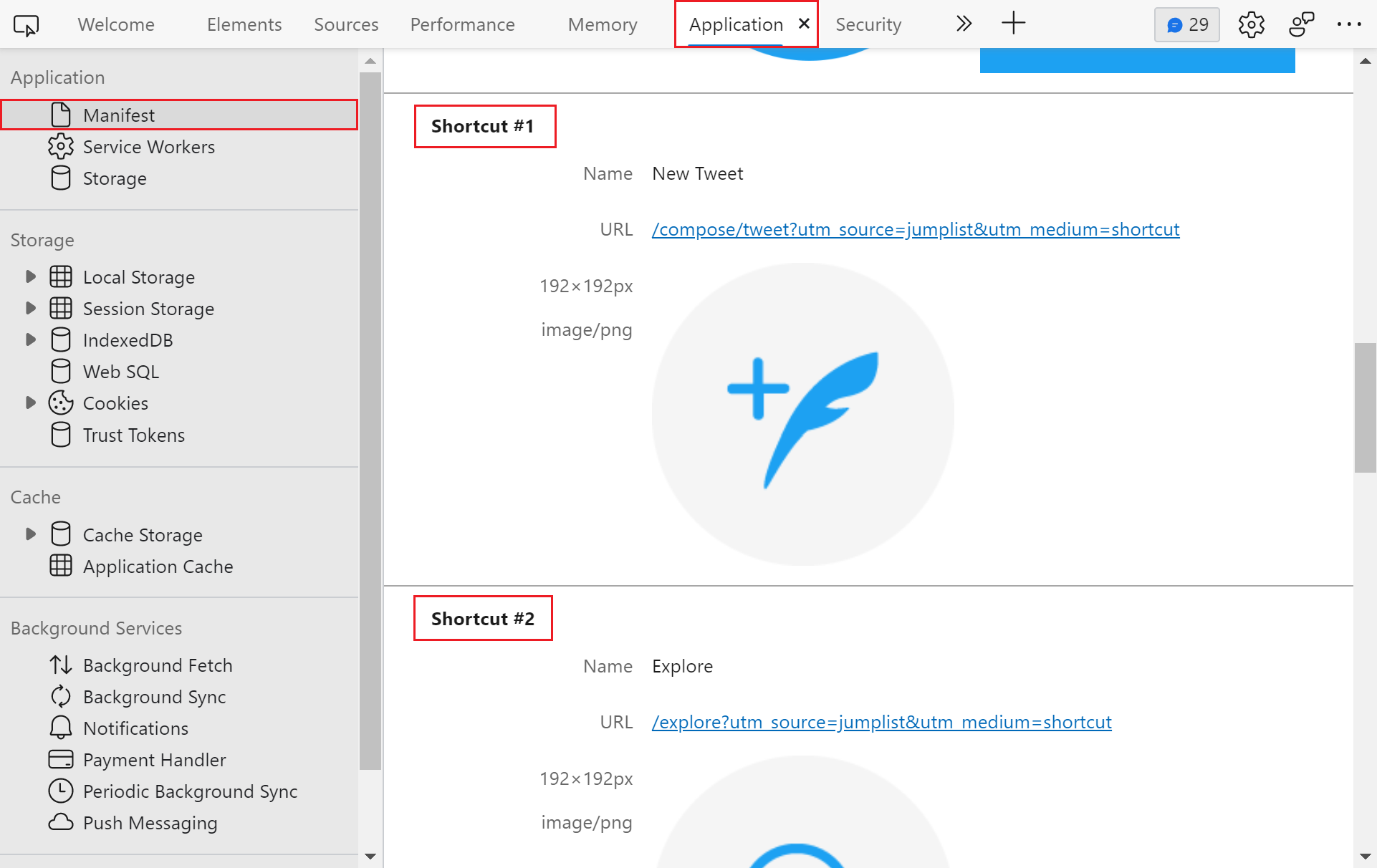
Task: Select the Security tab in DevTools
Action: (x=869, y=23)
